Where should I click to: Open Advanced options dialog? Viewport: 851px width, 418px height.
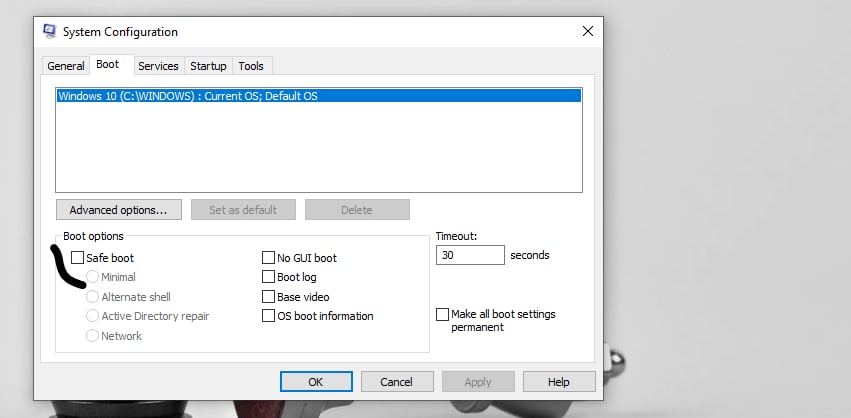pyautogui.click(x=118, y=210)
